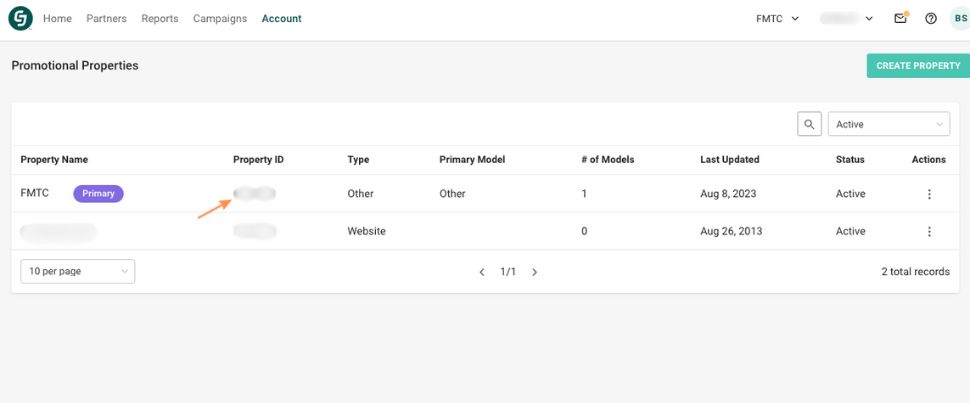Click the Primary badge on FMTC

click(x=98, y=194)
